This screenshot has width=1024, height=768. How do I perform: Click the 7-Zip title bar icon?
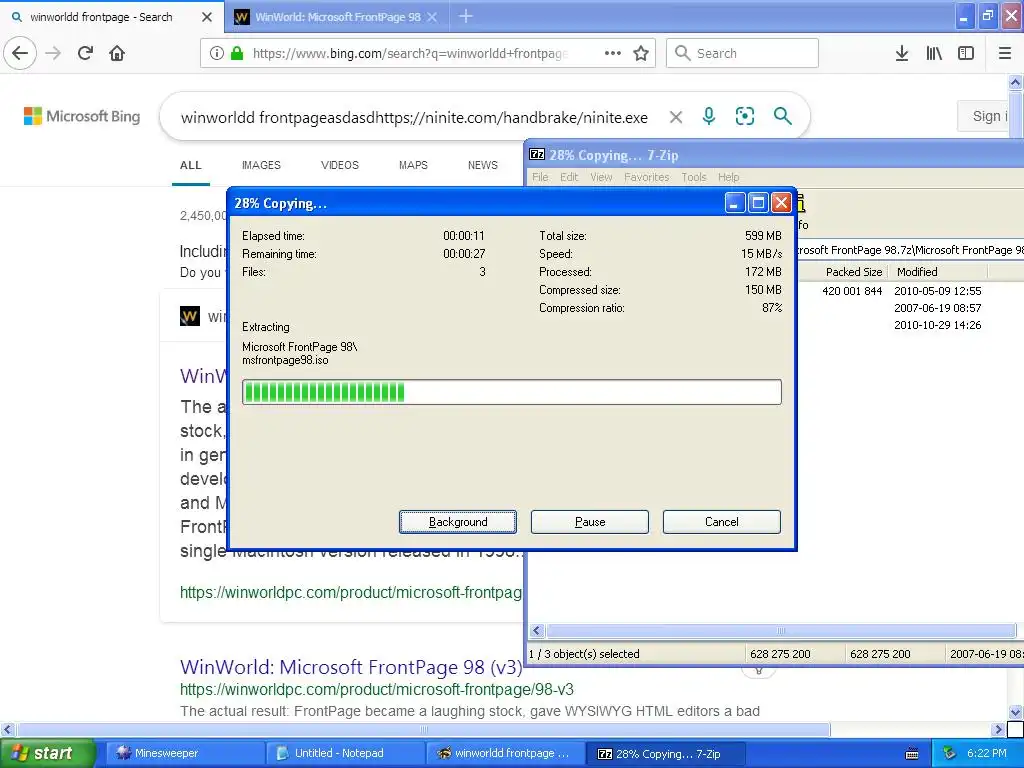click(537, 155)
